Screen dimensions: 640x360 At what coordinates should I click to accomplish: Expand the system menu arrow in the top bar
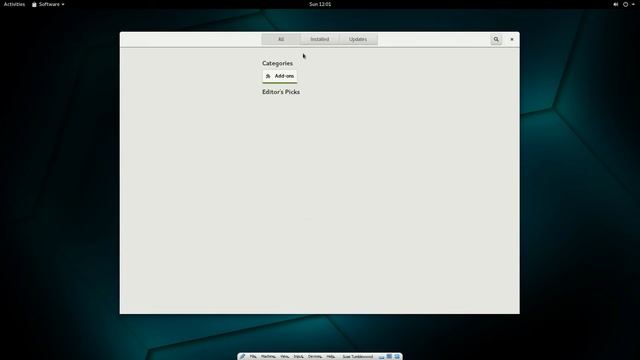(x=633, y=4)
